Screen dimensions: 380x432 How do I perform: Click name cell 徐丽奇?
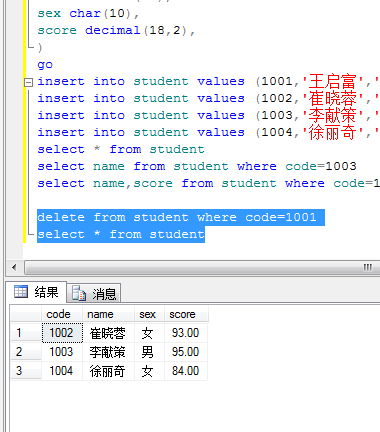click(x=108, y=371)
